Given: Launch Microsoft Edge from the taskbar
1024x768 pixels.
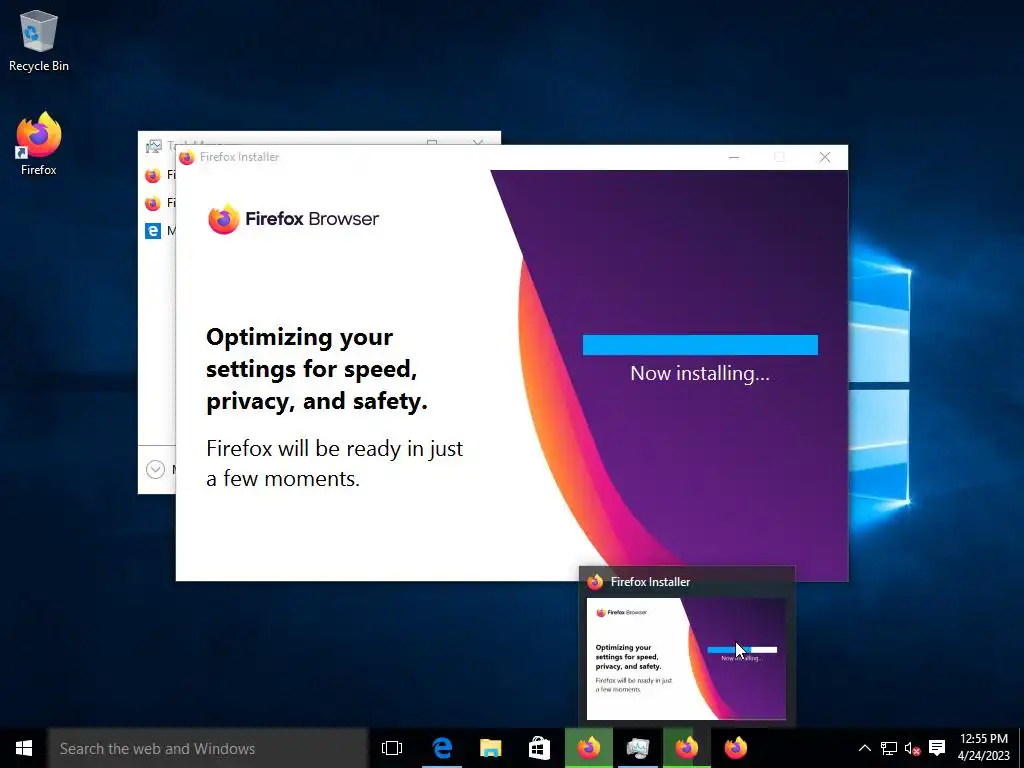Looking at the screenshot, I should 442,748.
